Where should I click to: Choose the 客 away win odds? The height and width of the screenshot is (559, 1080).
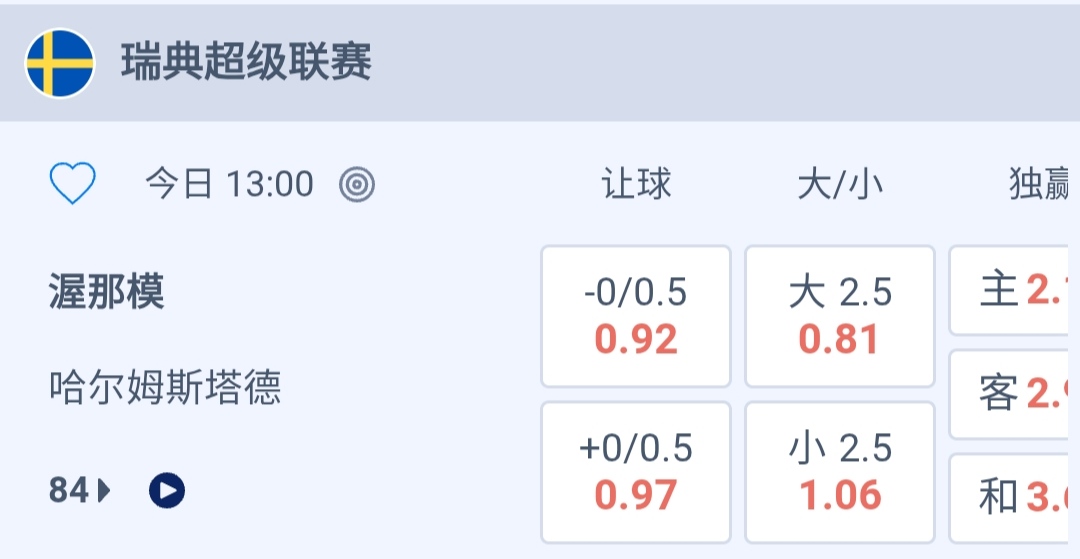[1014, 394]
